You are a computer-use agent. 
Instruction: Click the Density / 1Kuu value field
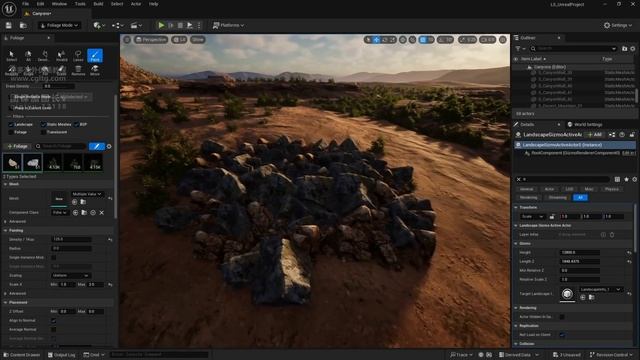coord(72,240)
